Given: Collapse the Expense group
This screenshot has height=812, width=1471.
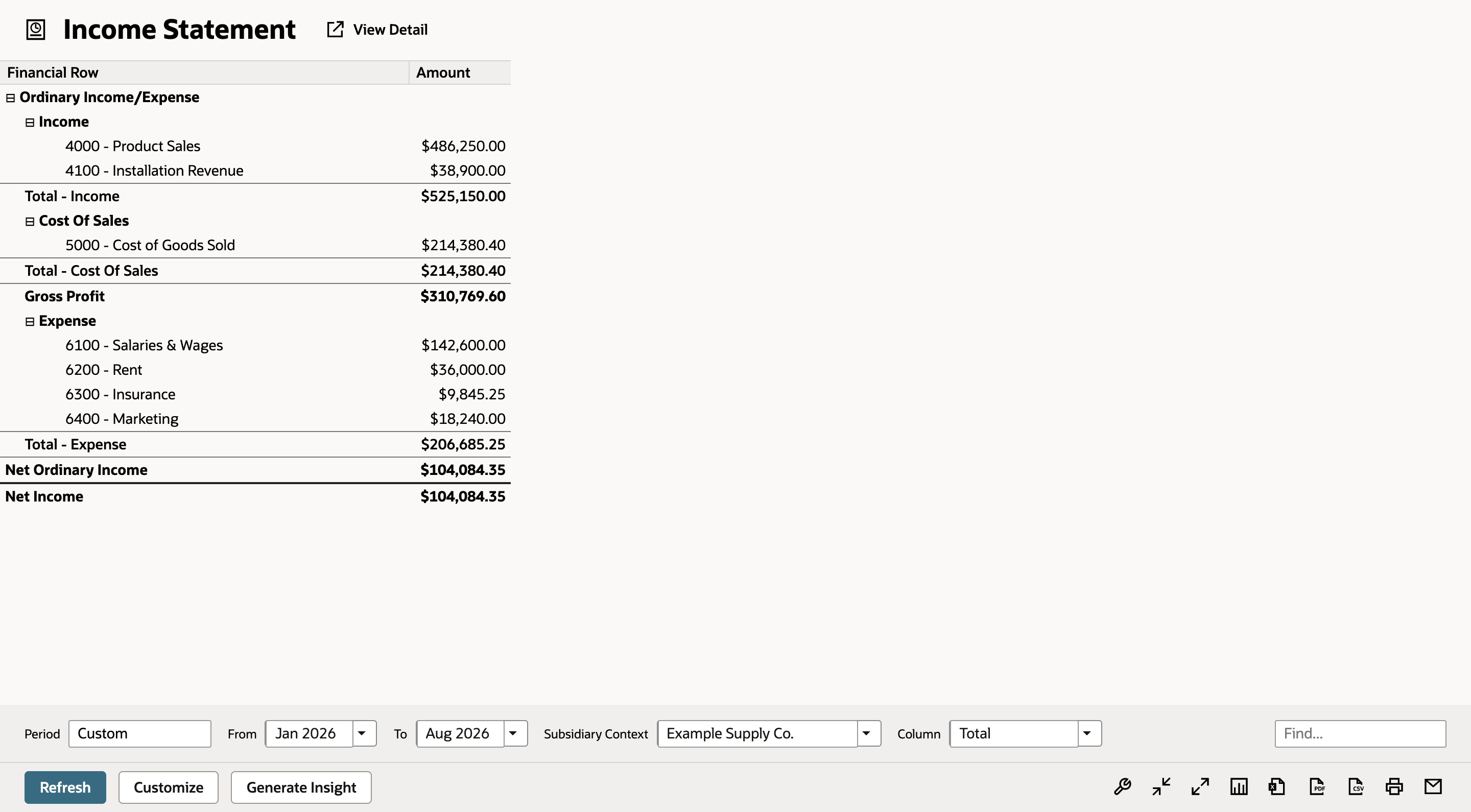Looking at the screenshot, I should pyautogui.click(x=30, y=322).
